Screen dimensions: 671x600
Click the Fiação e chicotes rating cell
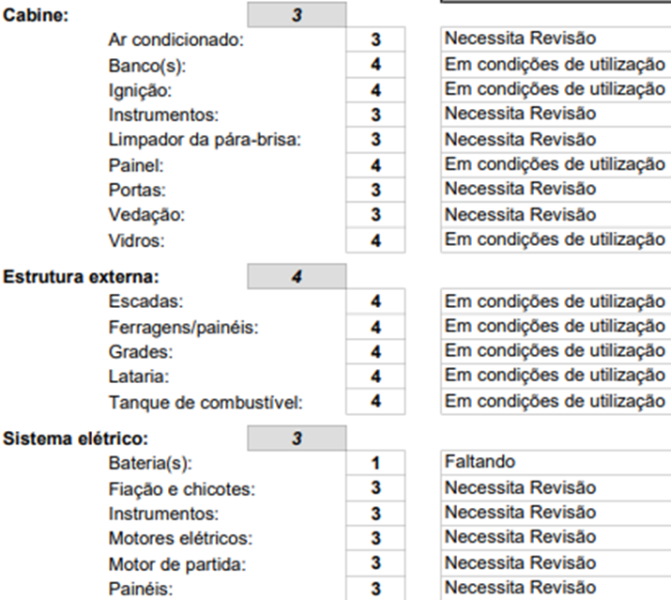(x=375, y=489)
